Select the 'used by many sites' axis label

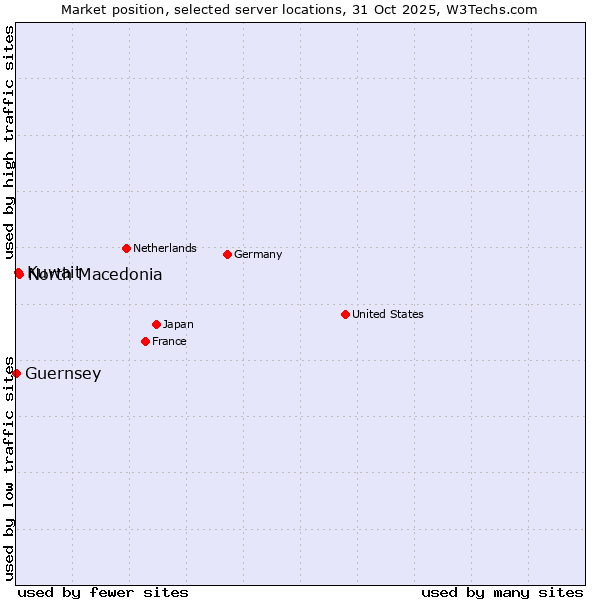(x=502, y=592)
